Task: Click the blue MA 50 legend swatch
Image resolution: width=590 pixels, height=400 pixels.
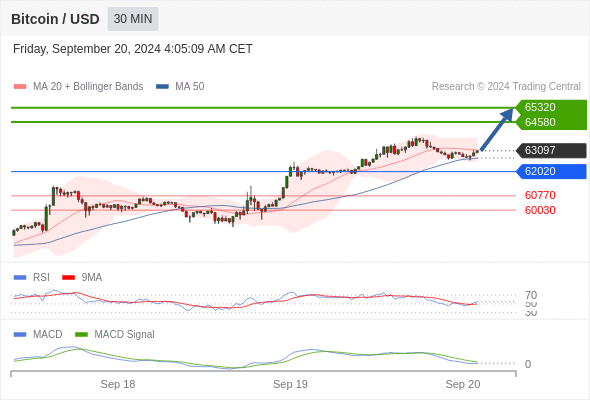Action: [x=162, y=87]
